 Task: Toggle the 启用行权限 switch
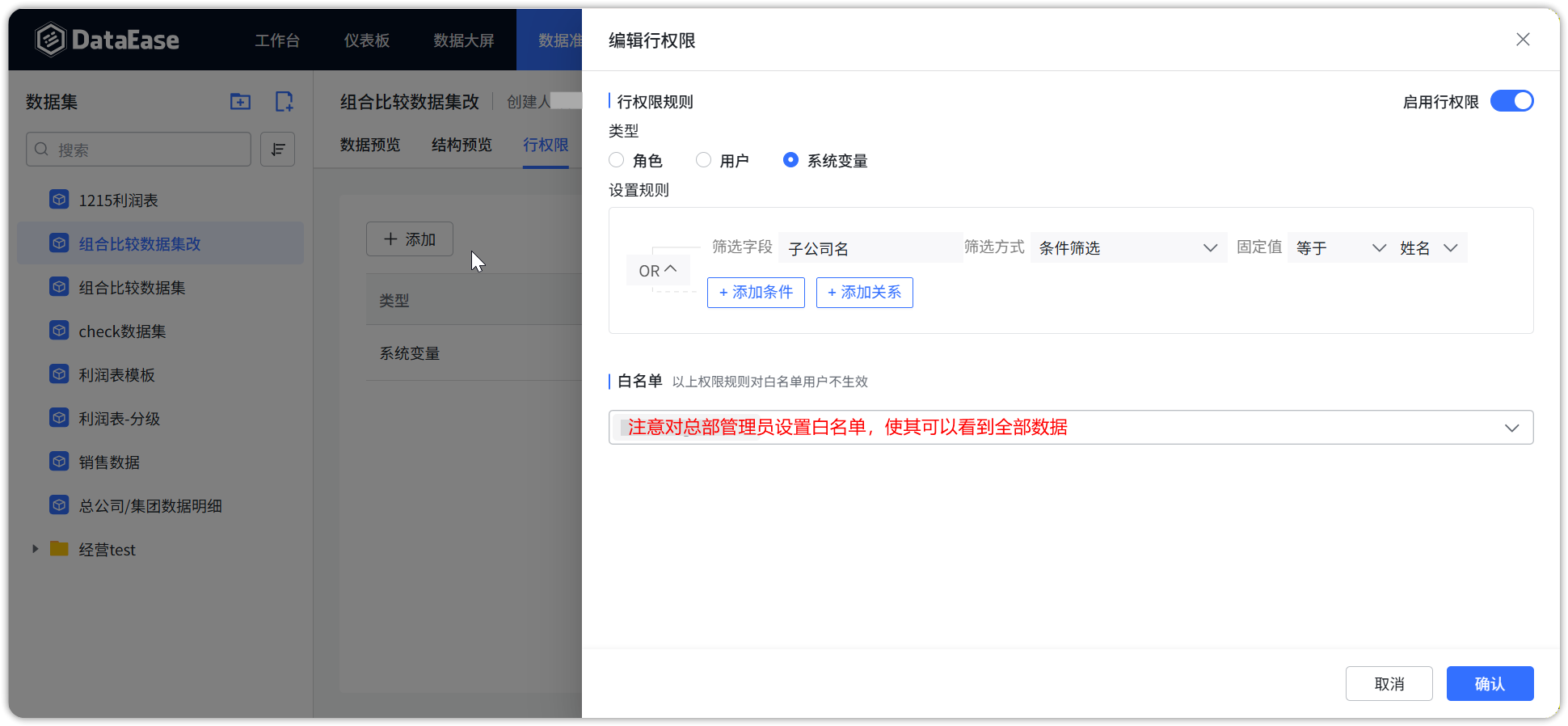(1511, 101)
